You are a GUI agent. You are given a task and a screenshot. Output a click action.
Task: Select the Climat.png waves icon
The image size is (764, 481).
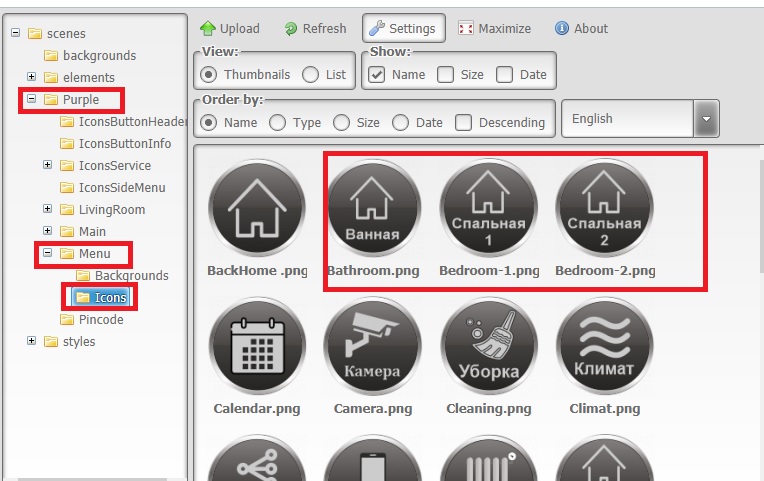[x=605, y=346]
